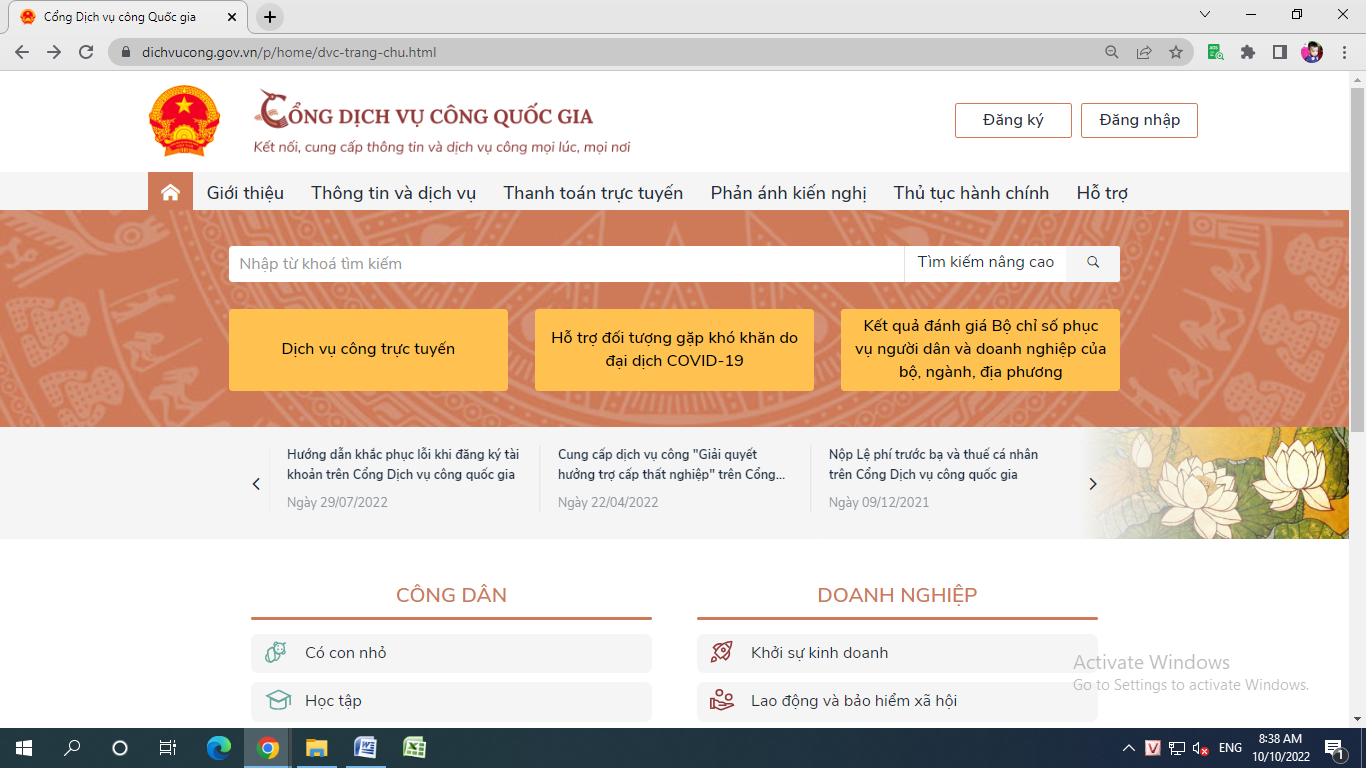Image resolution: width=1366 pixels, height=768 pixels.
Task: Show the next news items with the right arrow
Action: pos(1093,484)
